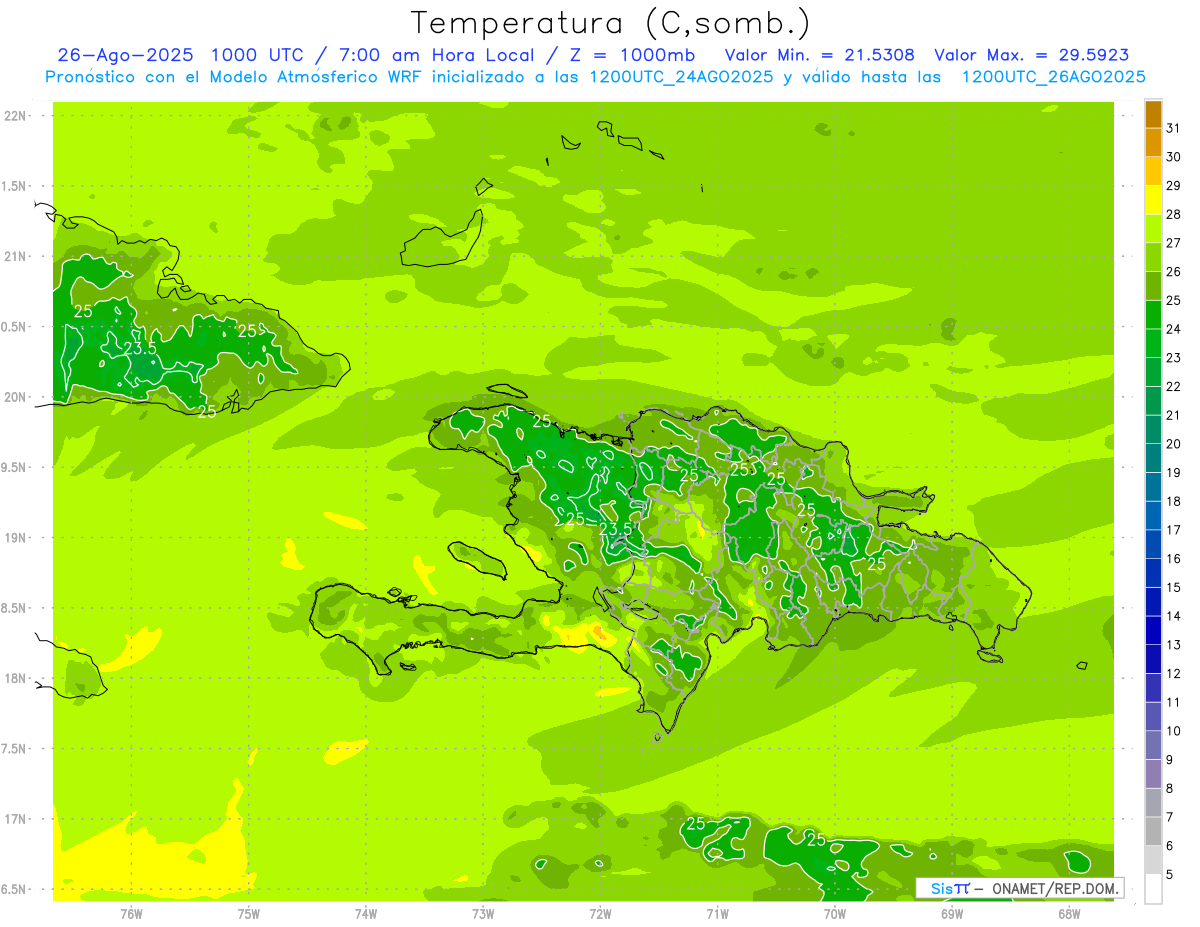Viewport: 1200px width, 927px height.
Task: Select the valid-until time "1200UTC_26AGO2025"
Action: 1053,77
